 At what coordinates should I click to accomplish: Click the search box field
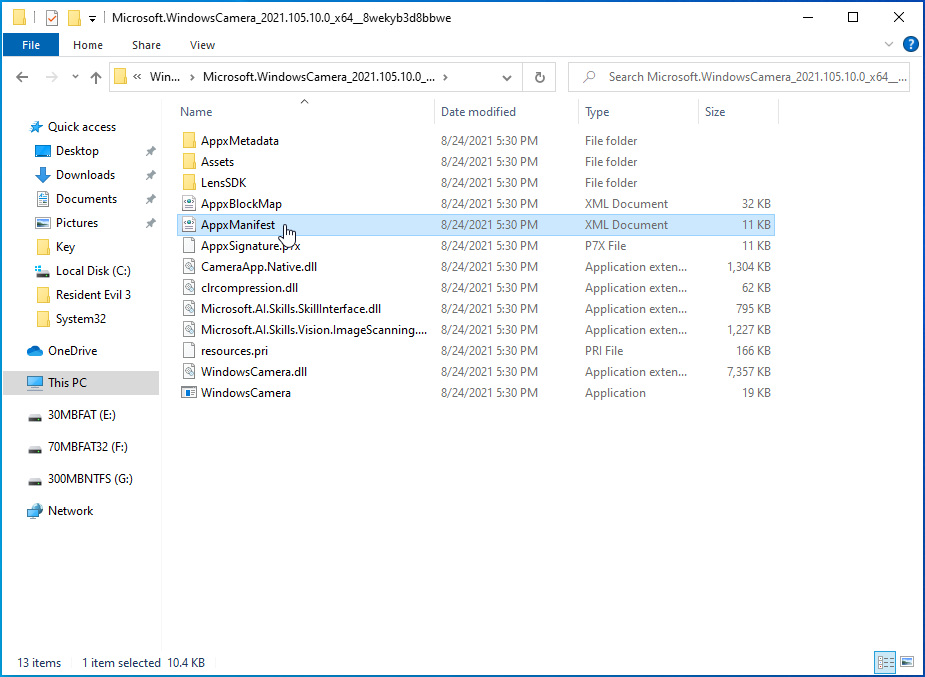point(739,77)
